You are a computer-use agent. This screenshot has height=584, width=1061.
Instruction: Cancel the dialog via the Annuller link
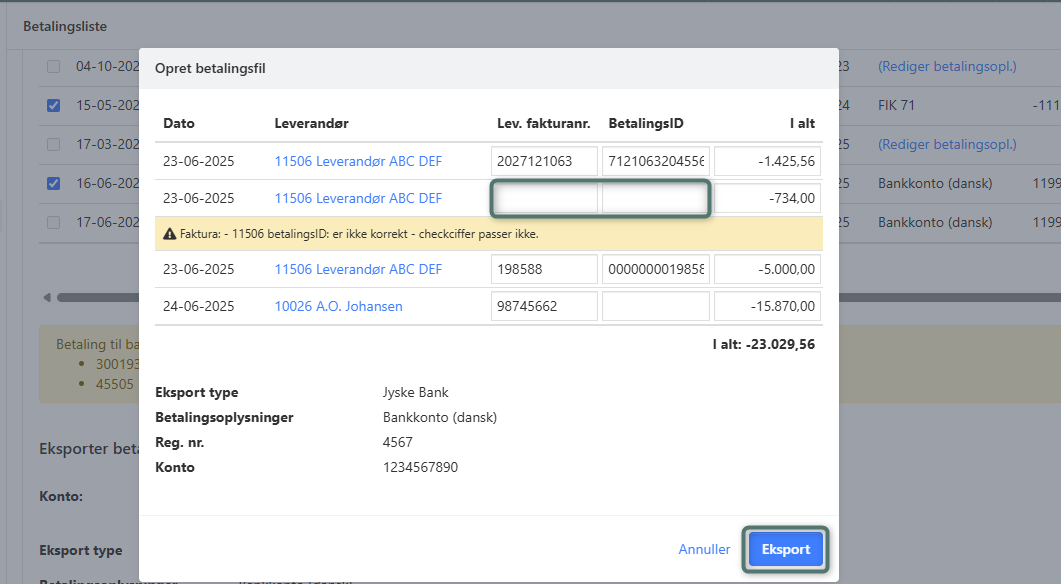click(704, 549)
